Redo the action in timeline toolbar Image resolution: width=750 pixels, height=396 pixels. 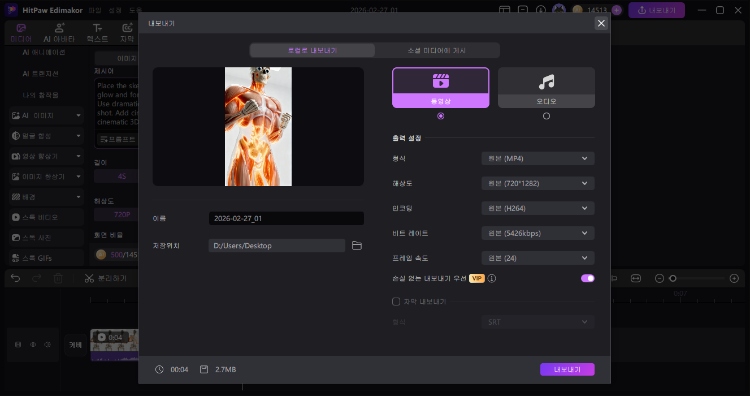(x=37, y=278)
